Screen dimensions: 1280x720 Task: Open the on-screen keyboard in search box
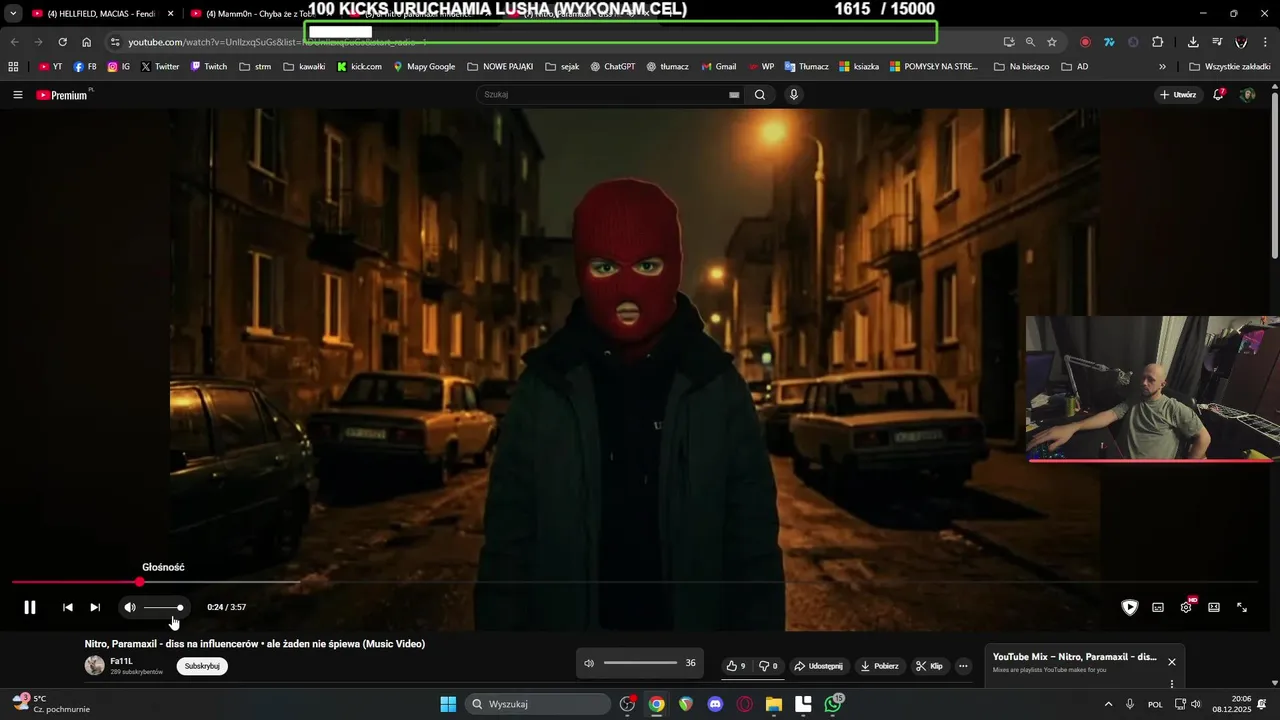tap(734, 95)
